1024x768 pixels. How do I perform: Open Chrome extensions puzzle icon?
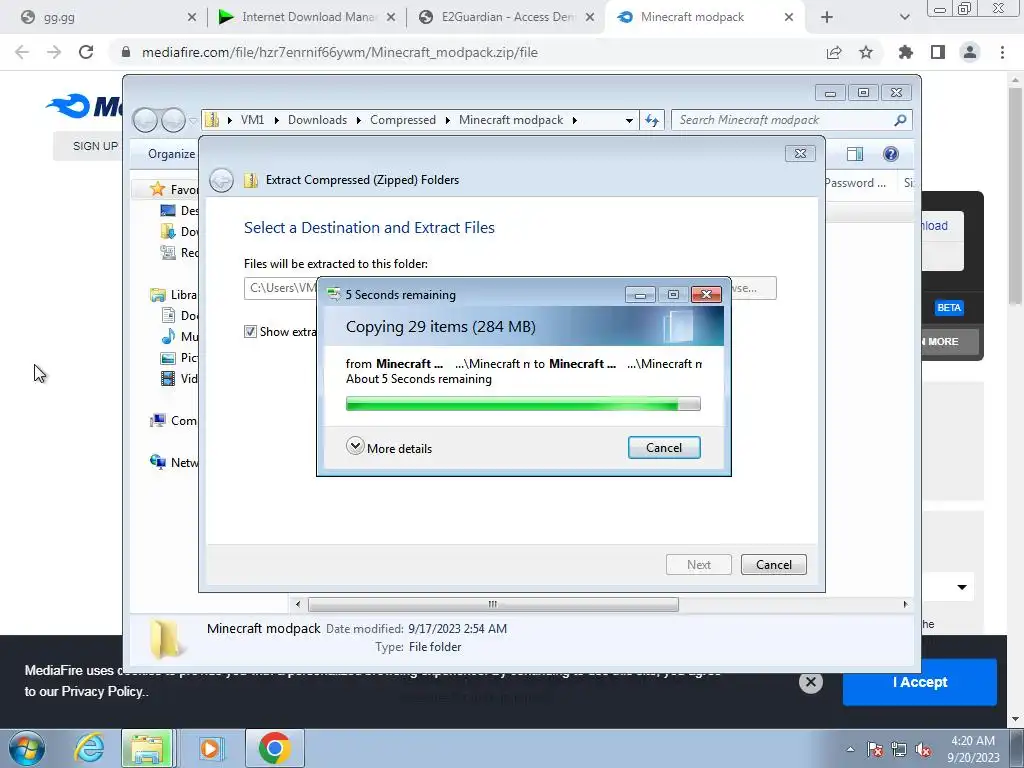pos(906,52)
